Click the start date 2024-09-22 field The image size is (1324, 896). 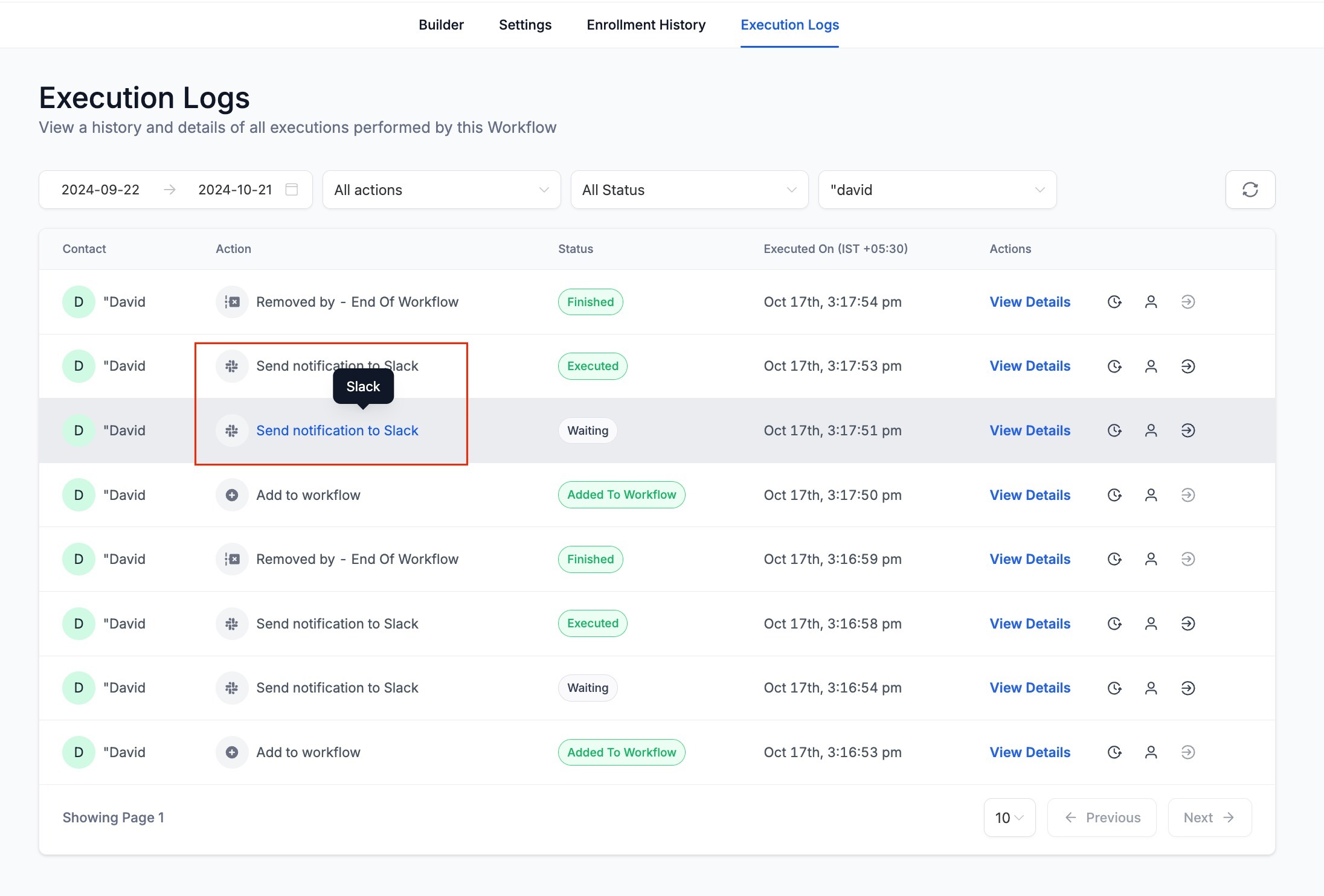click(x=101, y=190)
